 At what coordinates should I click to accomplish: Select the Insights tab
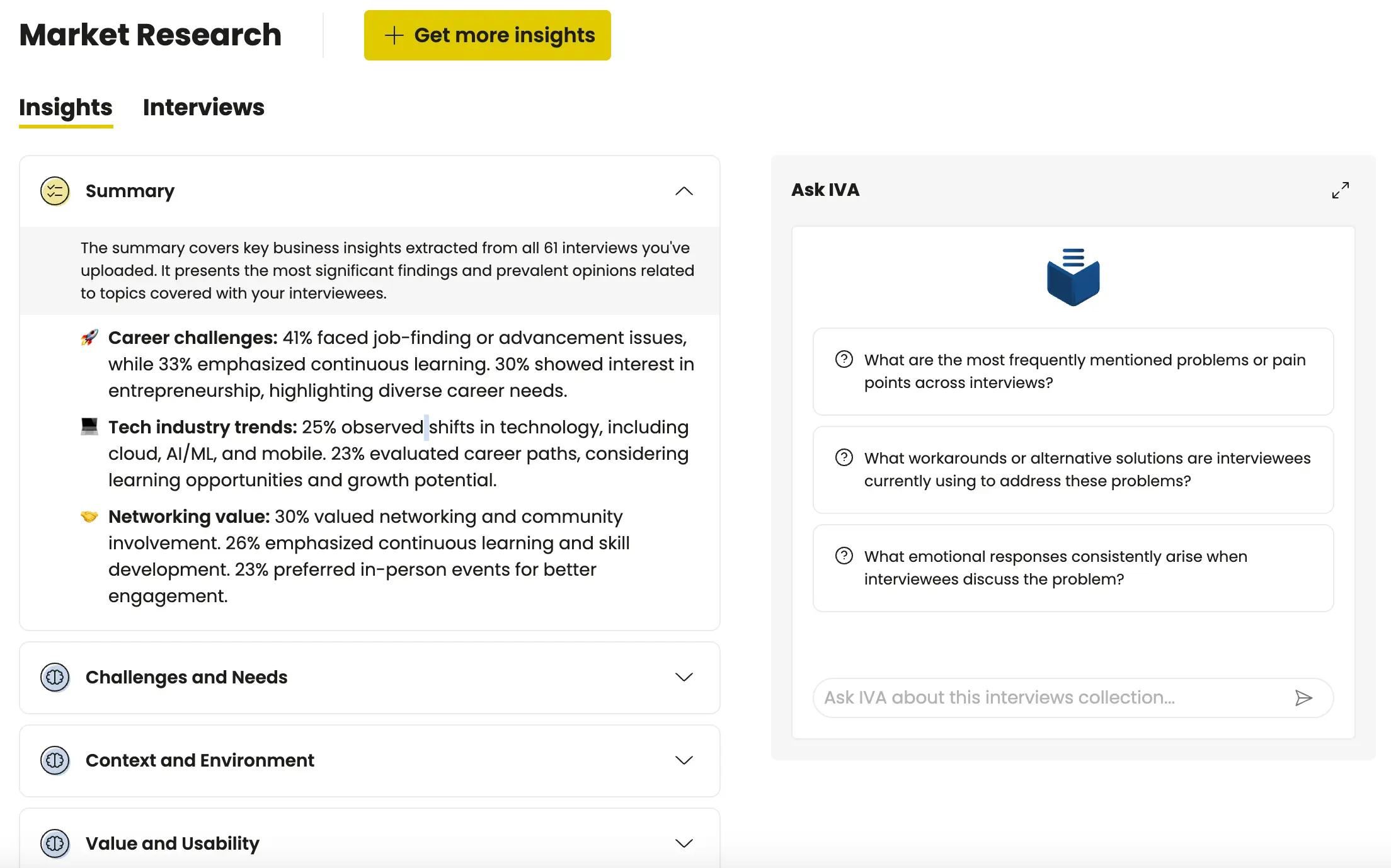pyautogui.click(x=66, y=107)
